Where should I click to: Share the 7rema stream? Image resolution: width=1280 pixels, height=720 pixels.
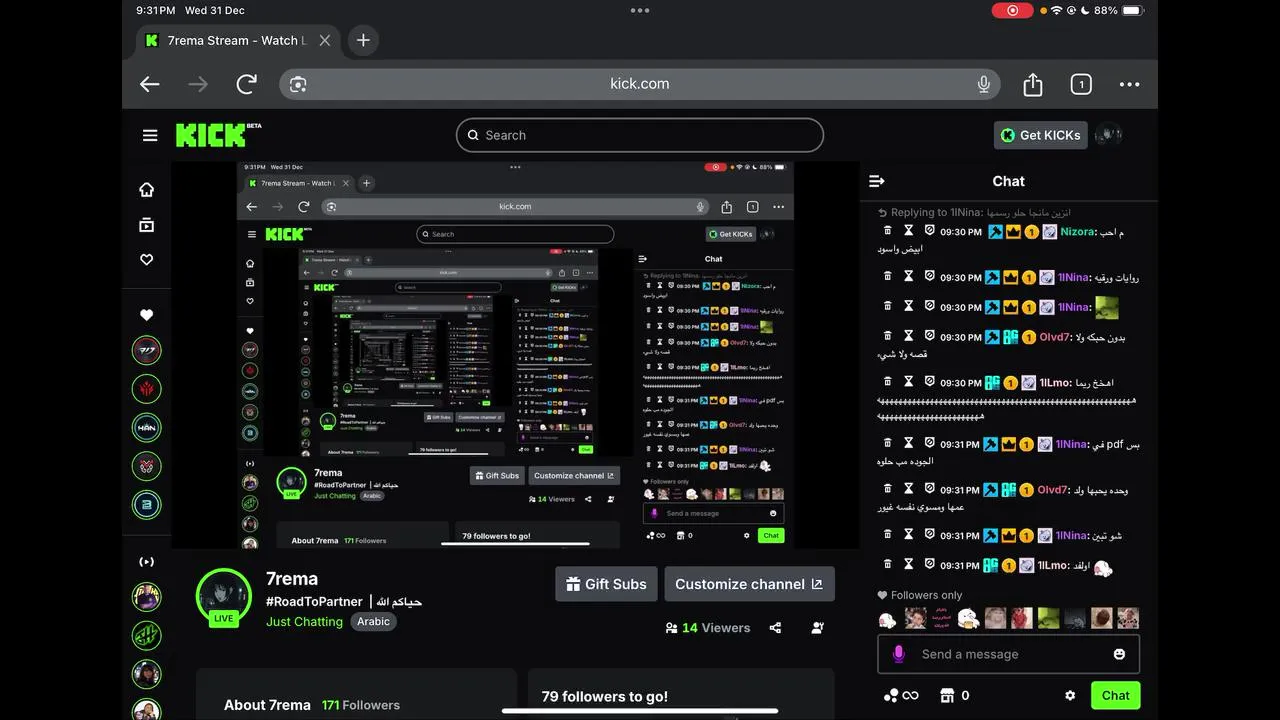pyautogui.click(x=775, y=628)
